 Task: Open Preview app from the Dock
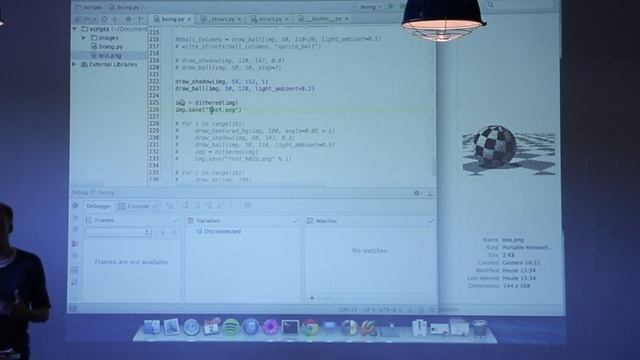pyautogui.click(x=172, y=327)
